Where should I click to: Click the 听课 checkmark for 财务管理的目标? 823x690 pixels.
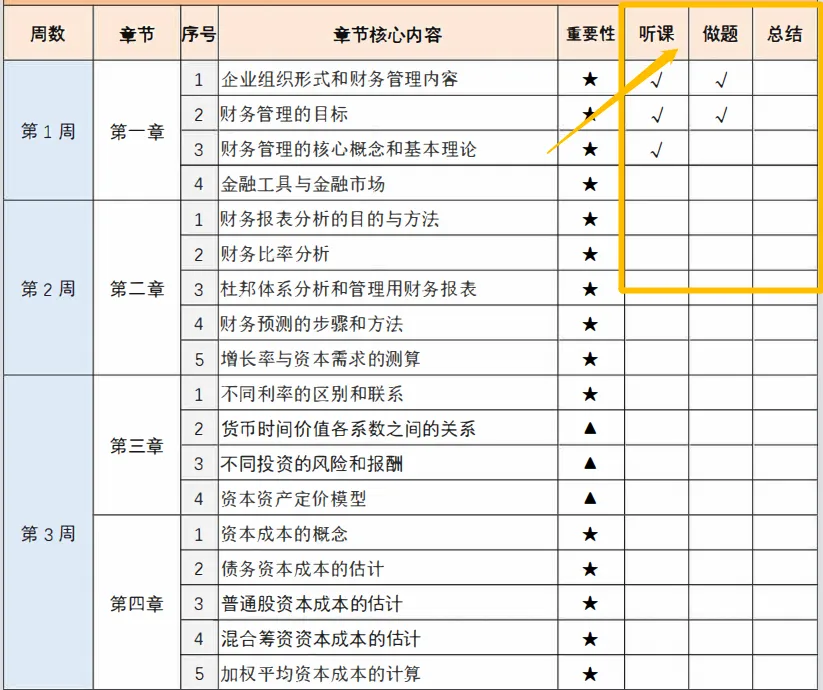coord(657,115)
